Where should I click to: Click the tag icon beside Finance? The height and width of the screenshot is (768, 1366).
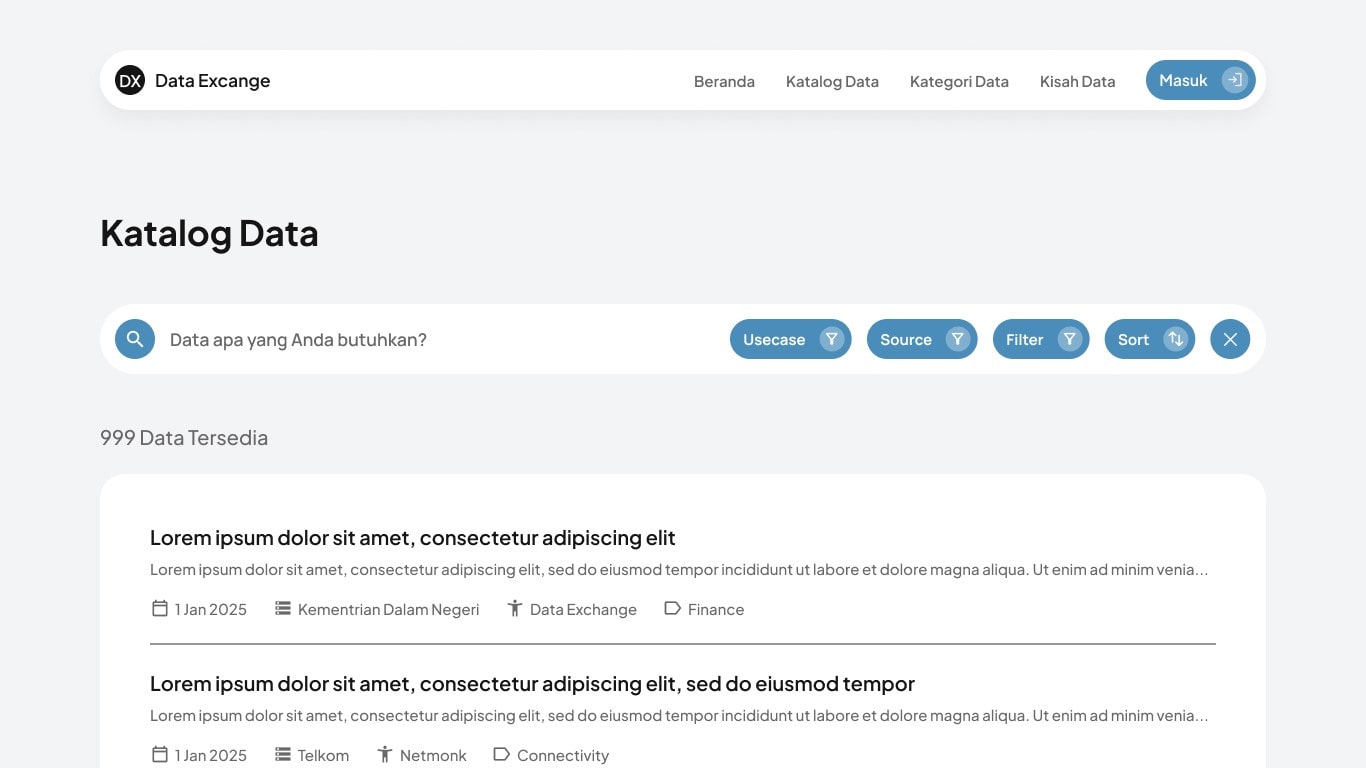click(x=673, y=608)
